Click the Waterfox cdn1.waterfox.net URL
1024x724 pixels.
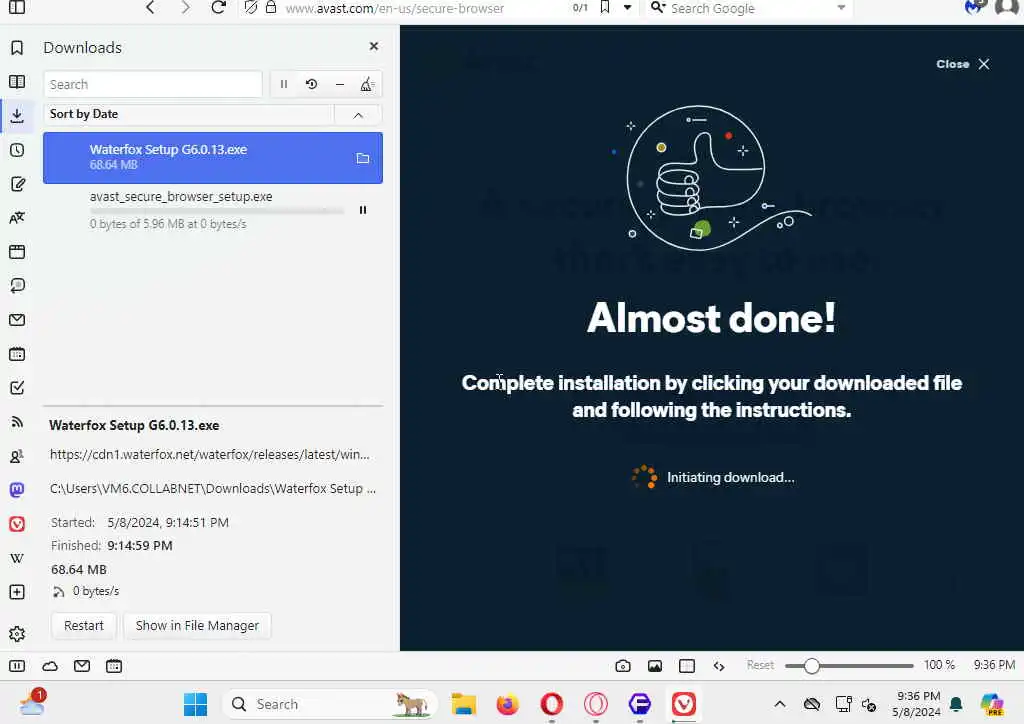(x=210, y=454)
